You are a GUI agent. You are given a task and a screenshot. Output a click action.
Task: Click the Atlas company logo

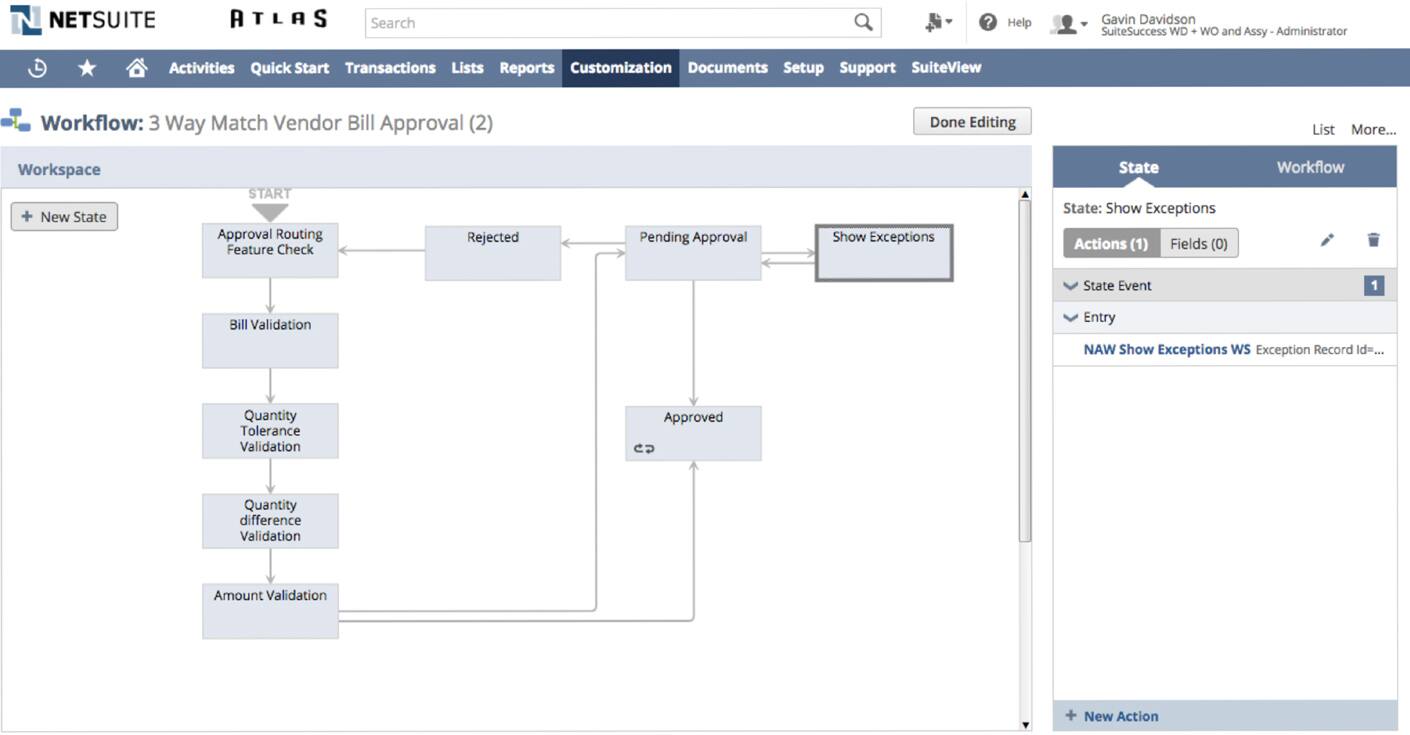[x=279, y=19]
